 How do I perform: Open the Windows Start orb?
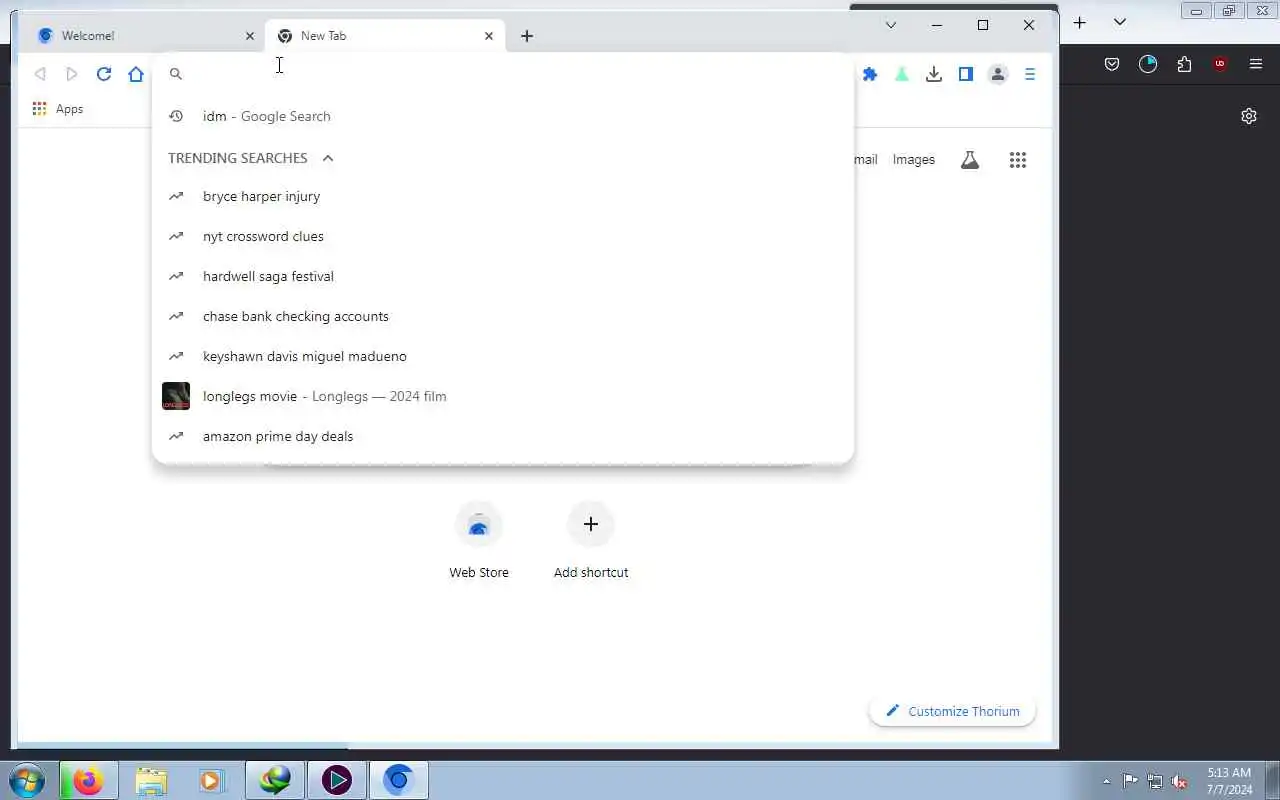coord(27,779)
